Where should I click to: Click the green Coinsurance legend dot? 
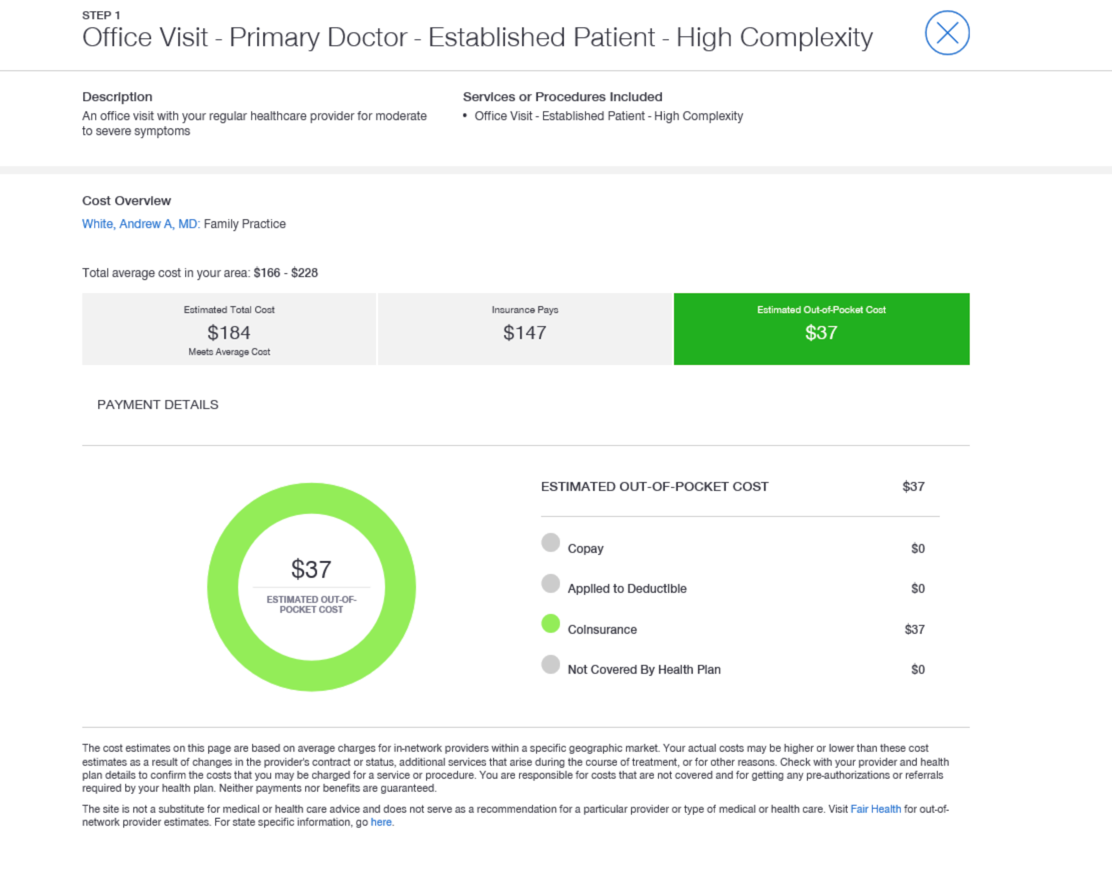point(550,624)
